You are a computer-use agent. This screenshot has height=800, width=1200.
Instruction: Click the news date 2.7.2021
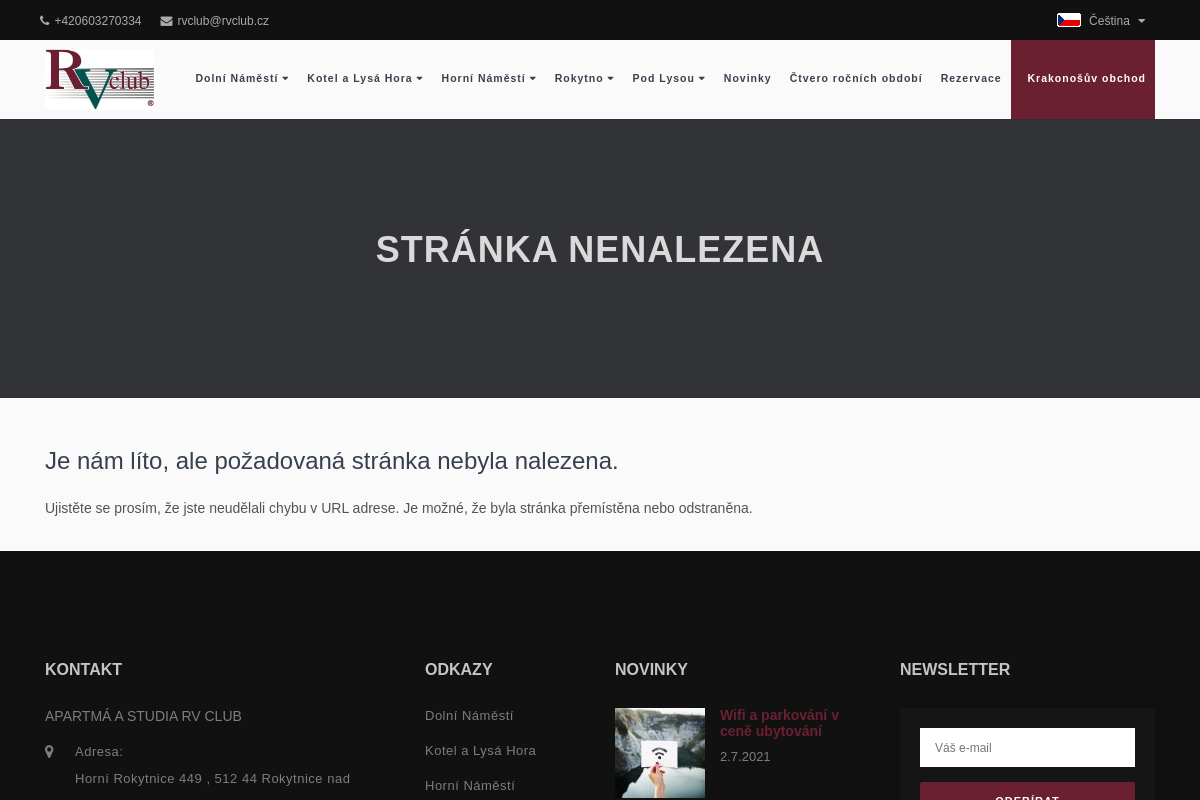[x=745, y=757]
